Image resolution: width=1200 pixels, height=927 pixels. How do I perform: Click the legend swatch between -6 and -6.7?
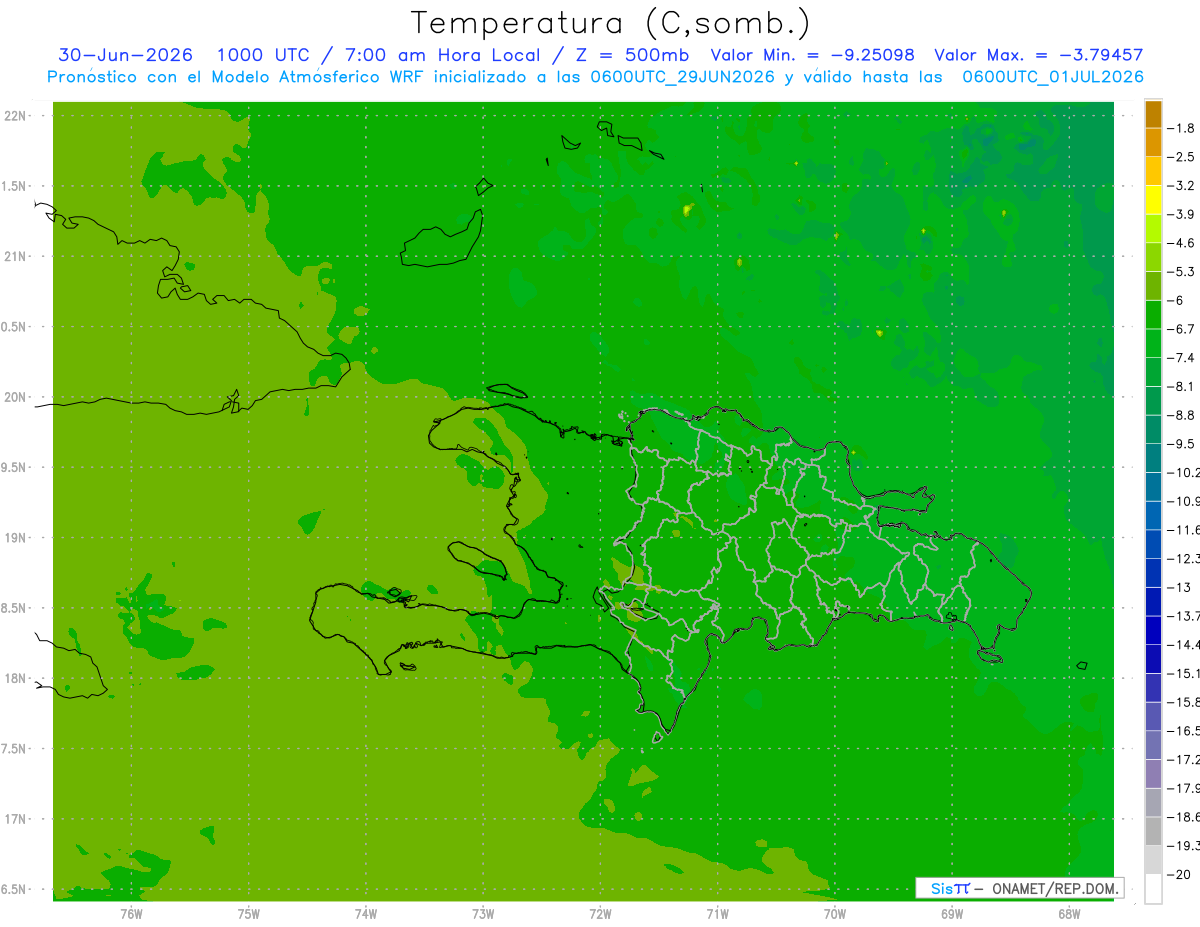click(x=1153, y=315)
